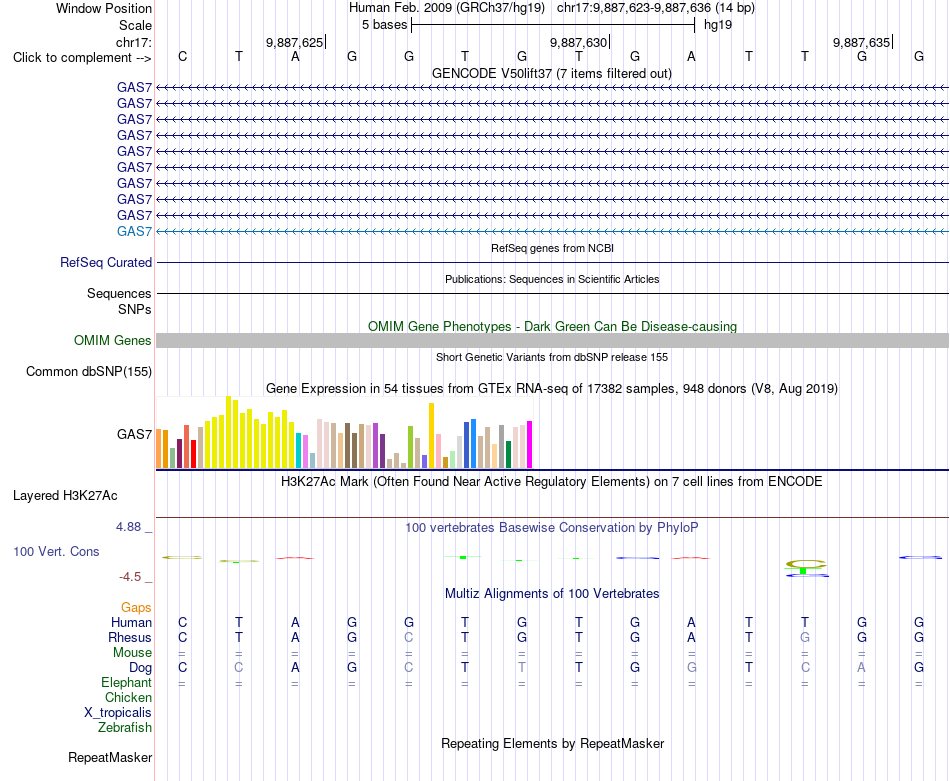Select the OMIM Genes track label
Viewport: 950px width, 781px height.
tap(113, 341)
